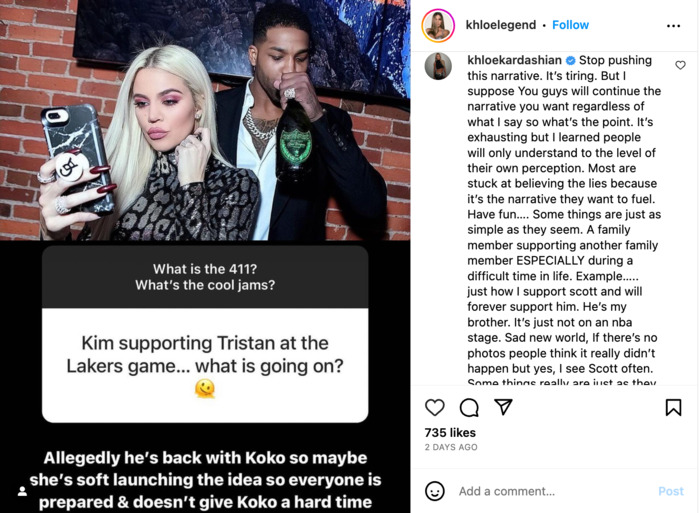Open khloekardashian profile from comment username
The width and height of the screenshot is (700, 513).
(x=514, y=60)
